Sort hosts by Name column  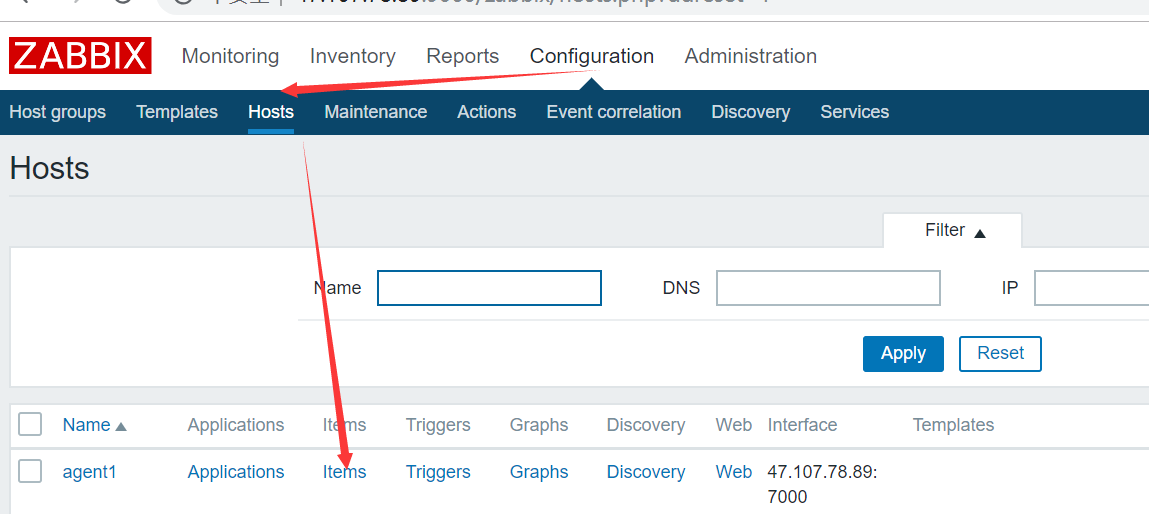pyautogui.click(x=95, y=425)
